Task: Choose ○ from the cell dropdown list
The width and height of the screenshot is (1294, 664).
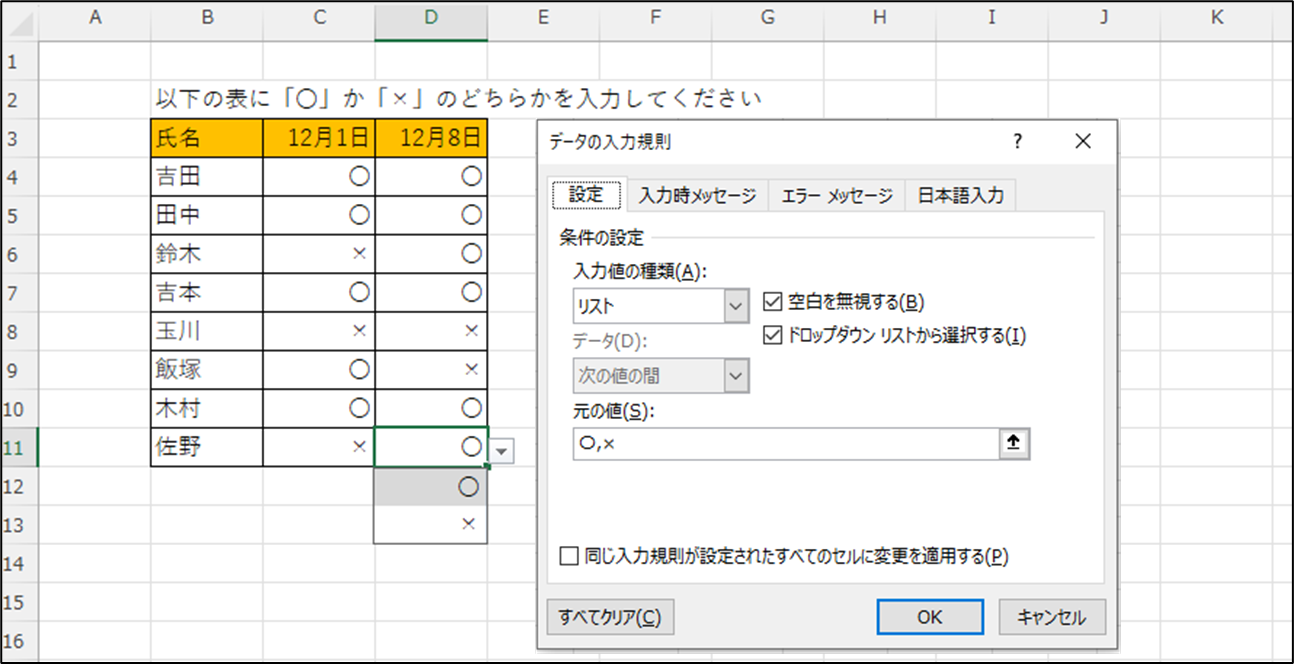Action: tap(431, 487)
